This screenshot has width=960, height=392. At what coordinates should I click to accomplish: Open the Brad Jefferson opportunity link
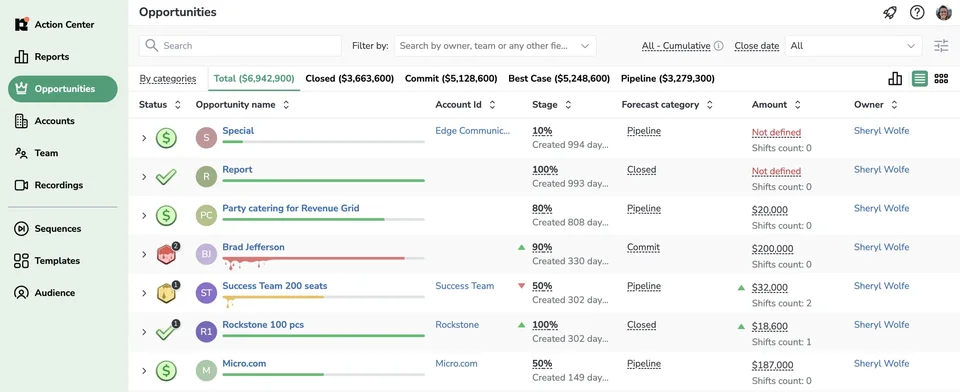tap(253, 247)
